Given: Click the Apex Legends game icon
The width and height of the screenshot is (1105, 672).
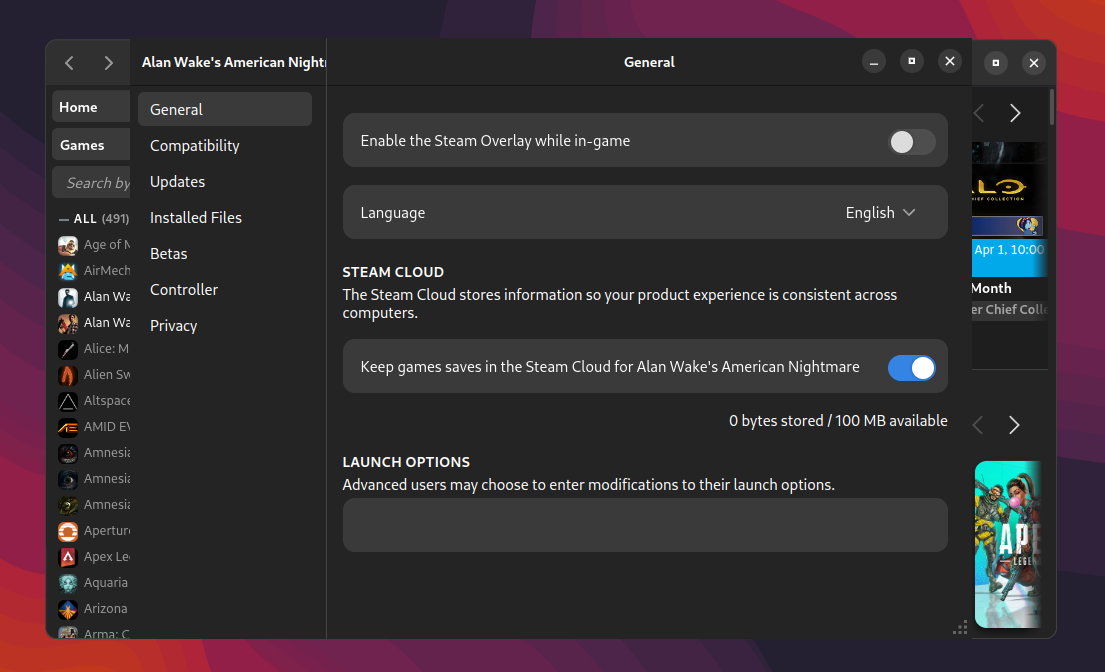Looking at the screenshot, I should pos(68,557).
